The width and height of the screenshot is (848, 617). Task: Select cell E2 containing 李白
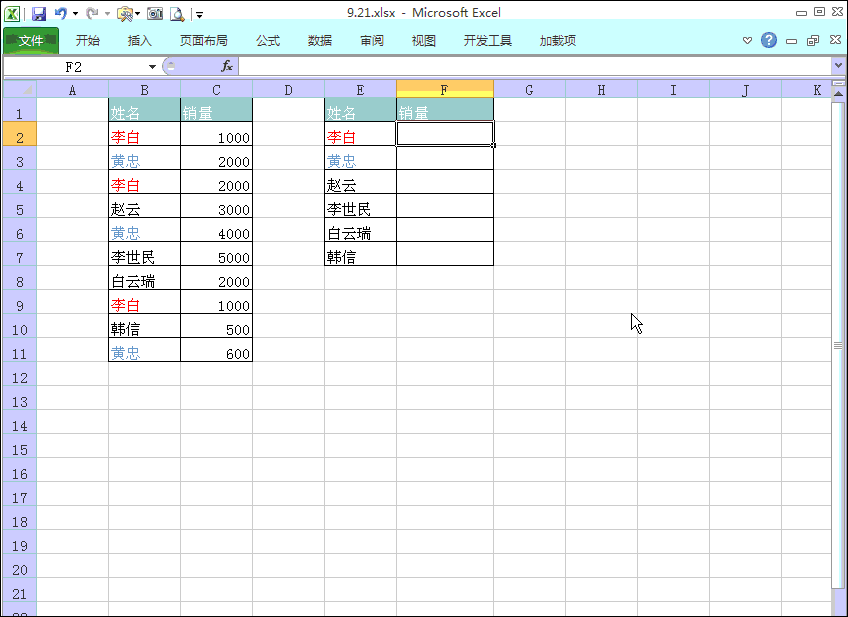(x=360, y=134)
